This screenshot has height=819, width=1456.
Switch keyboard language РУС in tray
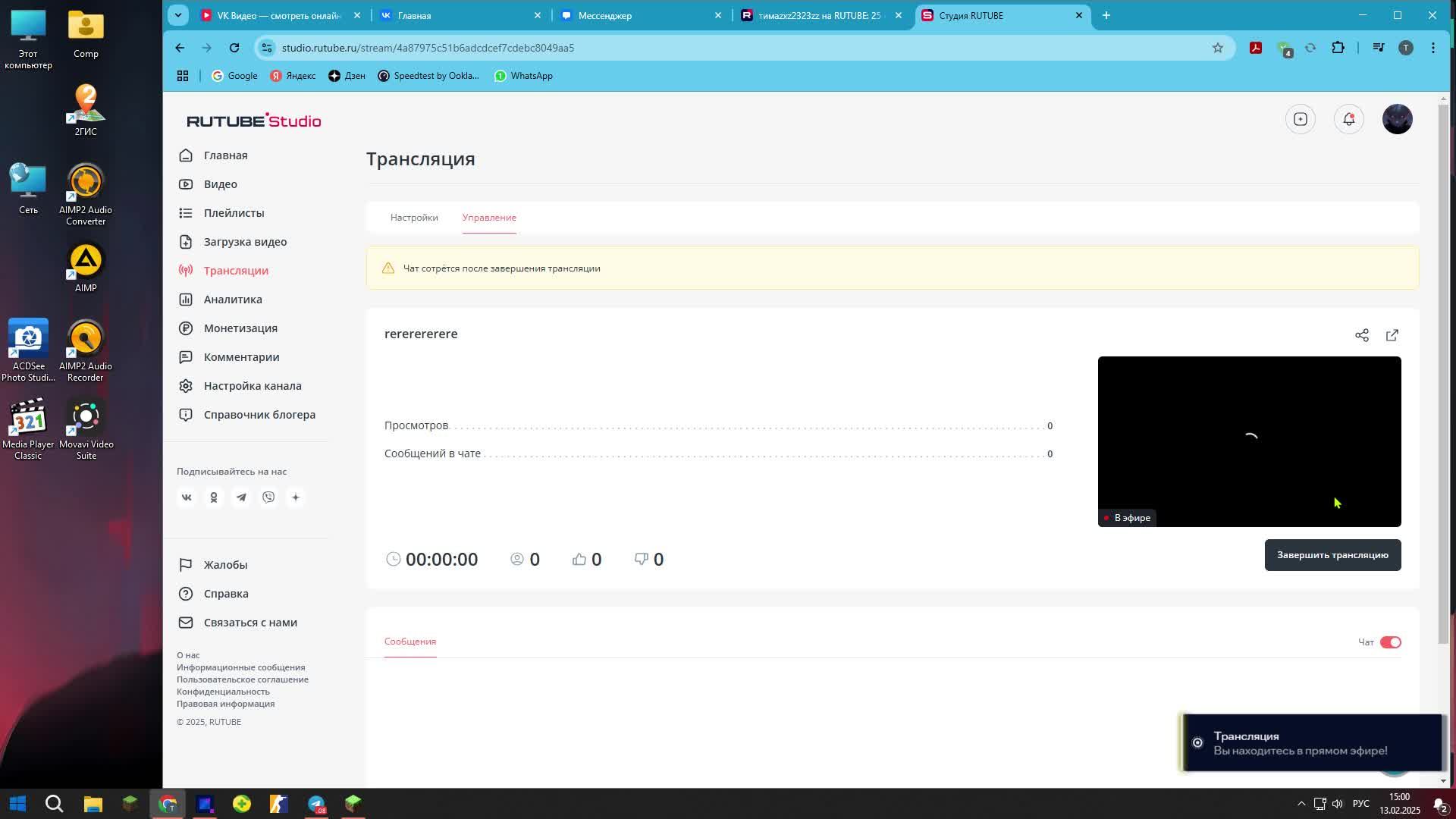pos(1361,804)
